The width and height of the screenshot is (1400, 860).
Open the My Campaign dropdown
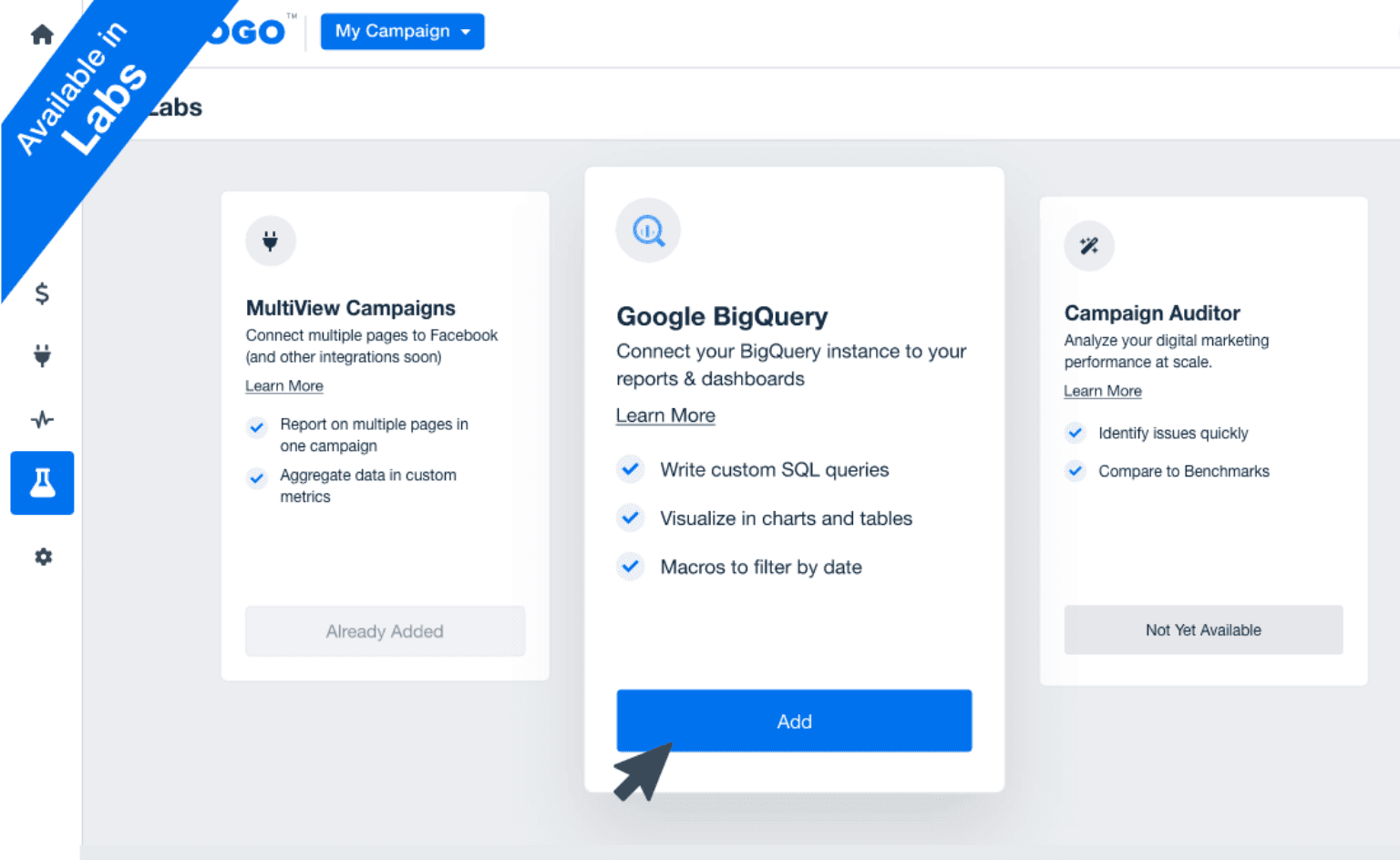(x=402, y=31)
